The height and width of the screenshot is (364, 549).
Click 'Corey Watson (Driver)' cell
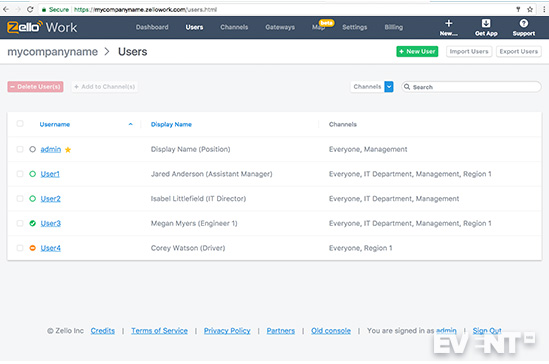tap(188, 248)
